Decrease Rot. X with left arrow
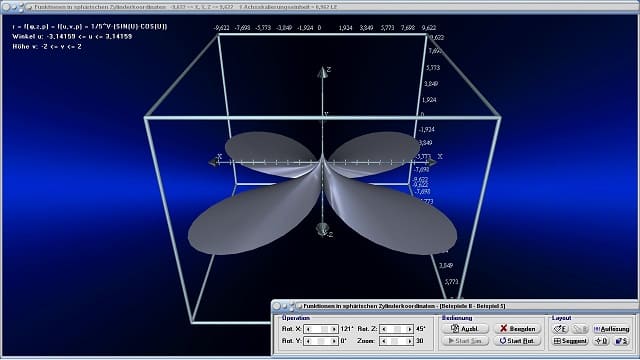This screenshot has width=640, height=360. [x=308, y=329]
